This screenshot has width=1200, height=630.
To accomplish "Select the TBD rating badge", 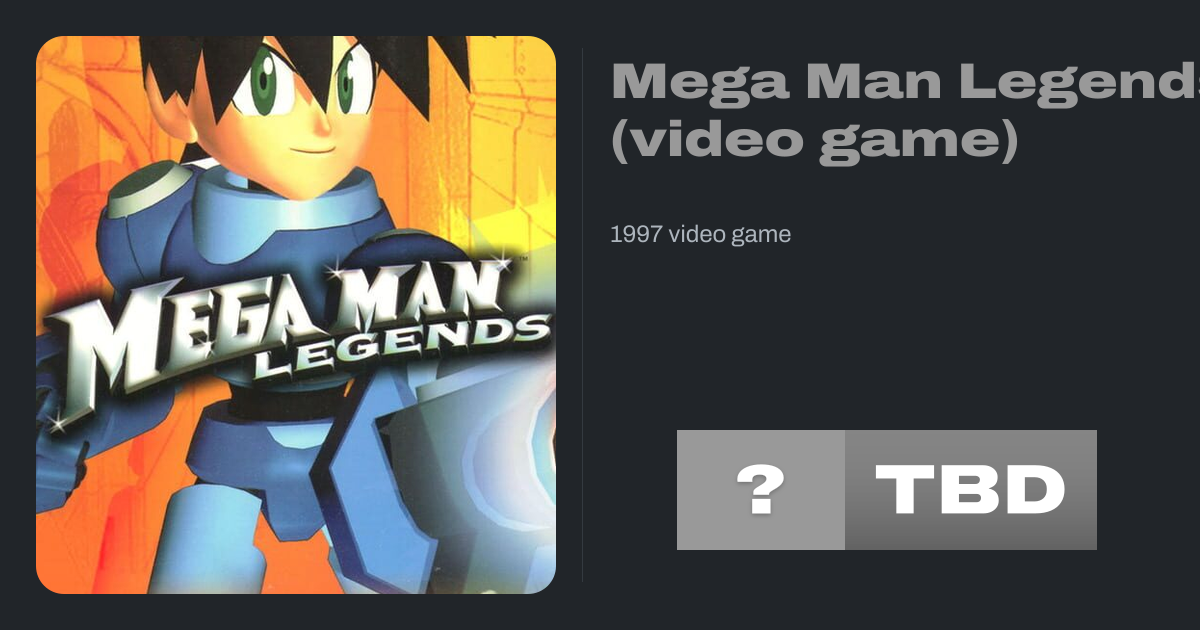I will (971, 490).
